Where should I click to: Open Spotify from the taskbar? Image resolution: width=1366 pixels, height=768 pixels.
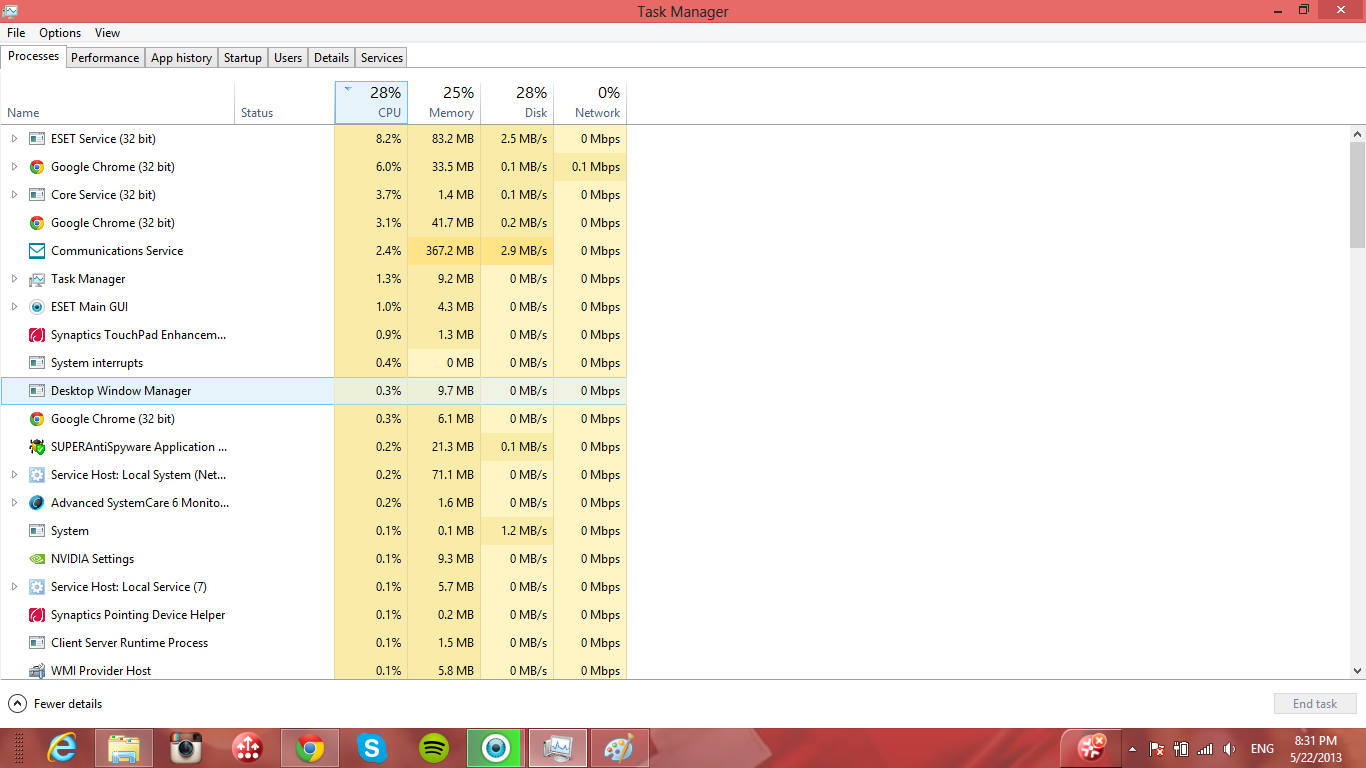pyautogui.click(x=434, y=748)
